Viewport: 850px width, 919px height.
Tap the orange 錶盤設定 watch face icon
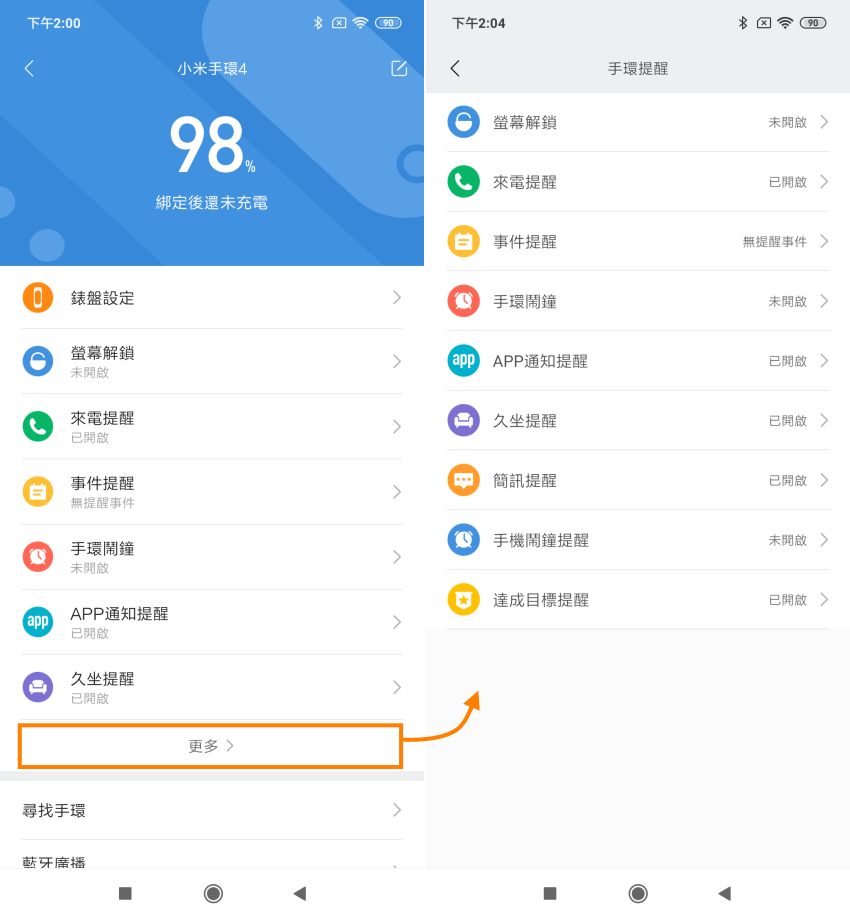38,298
